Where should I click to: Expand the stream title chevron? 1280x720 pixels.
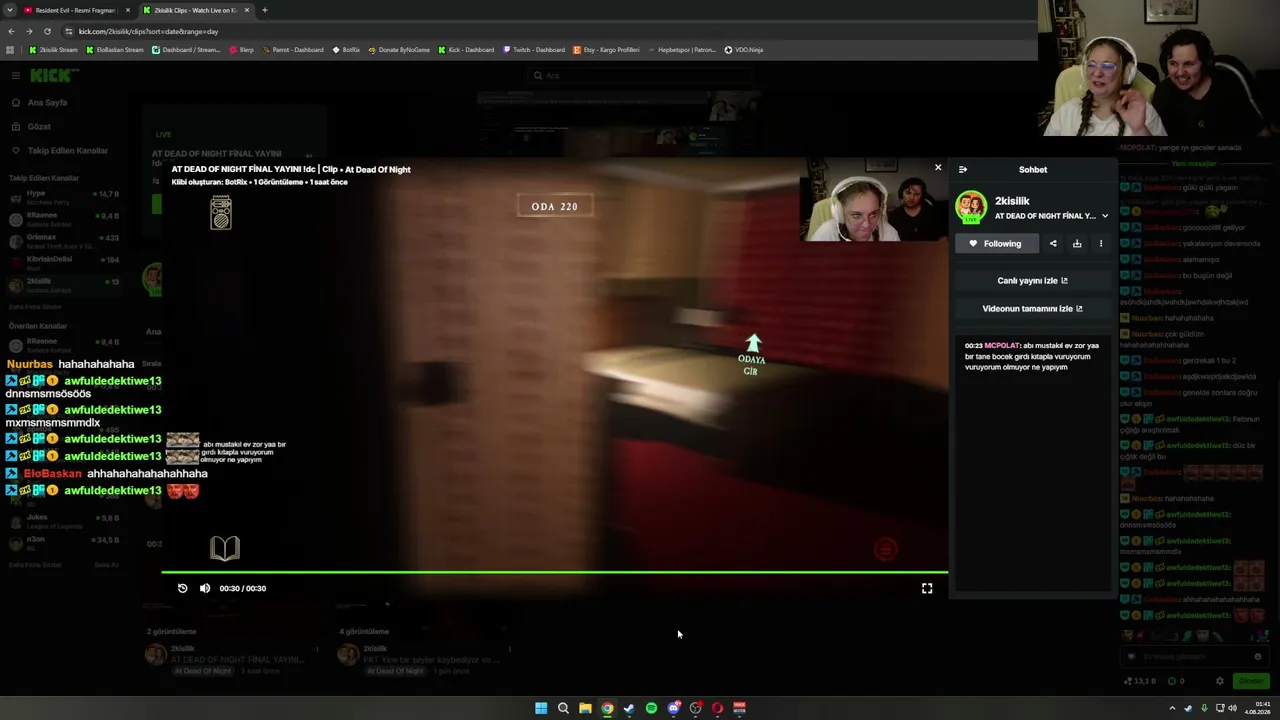tap(1105, 216)
